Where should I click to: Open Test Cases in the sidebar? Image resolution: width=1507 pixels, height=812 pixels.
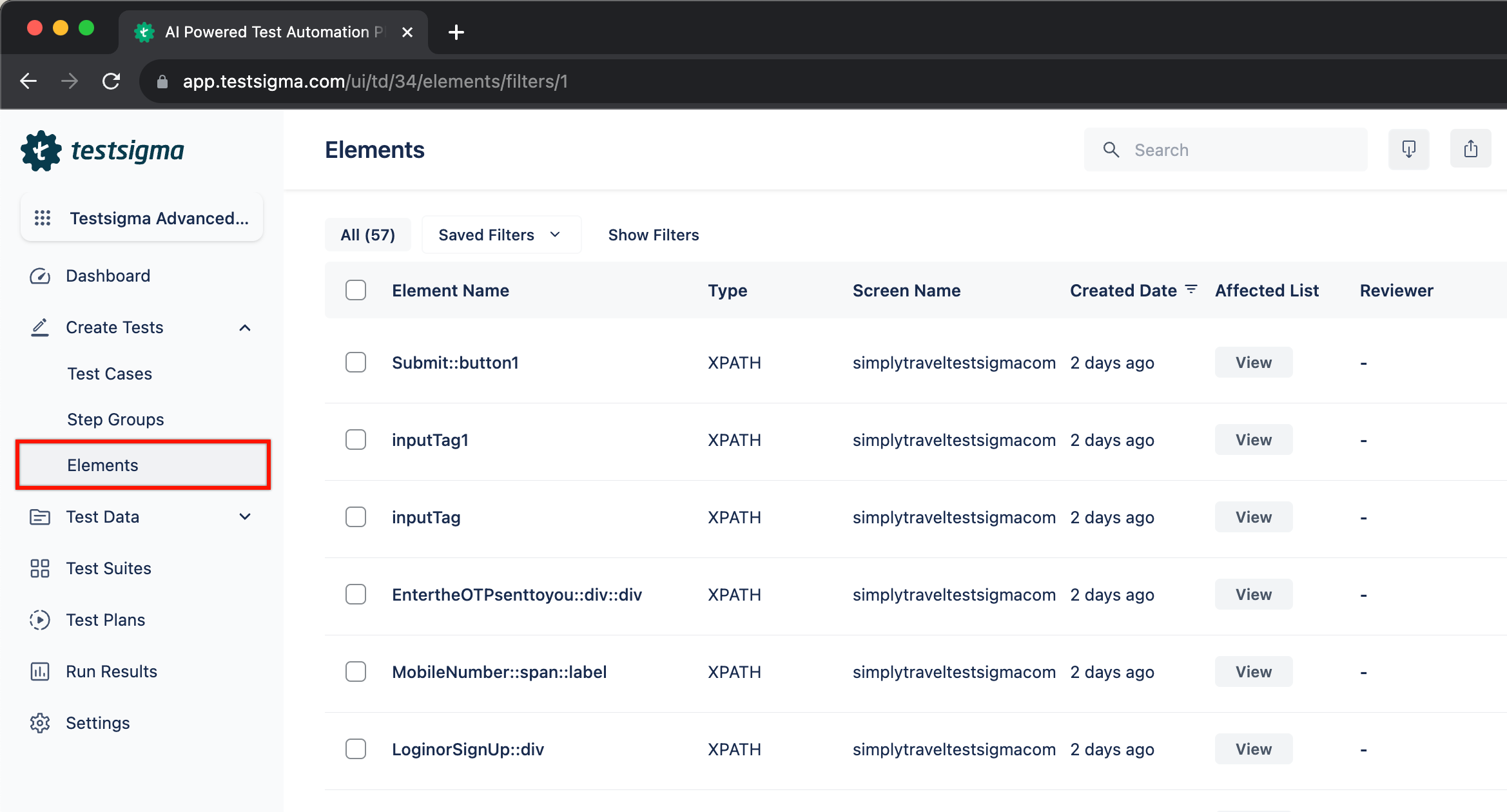coord(110,374)
